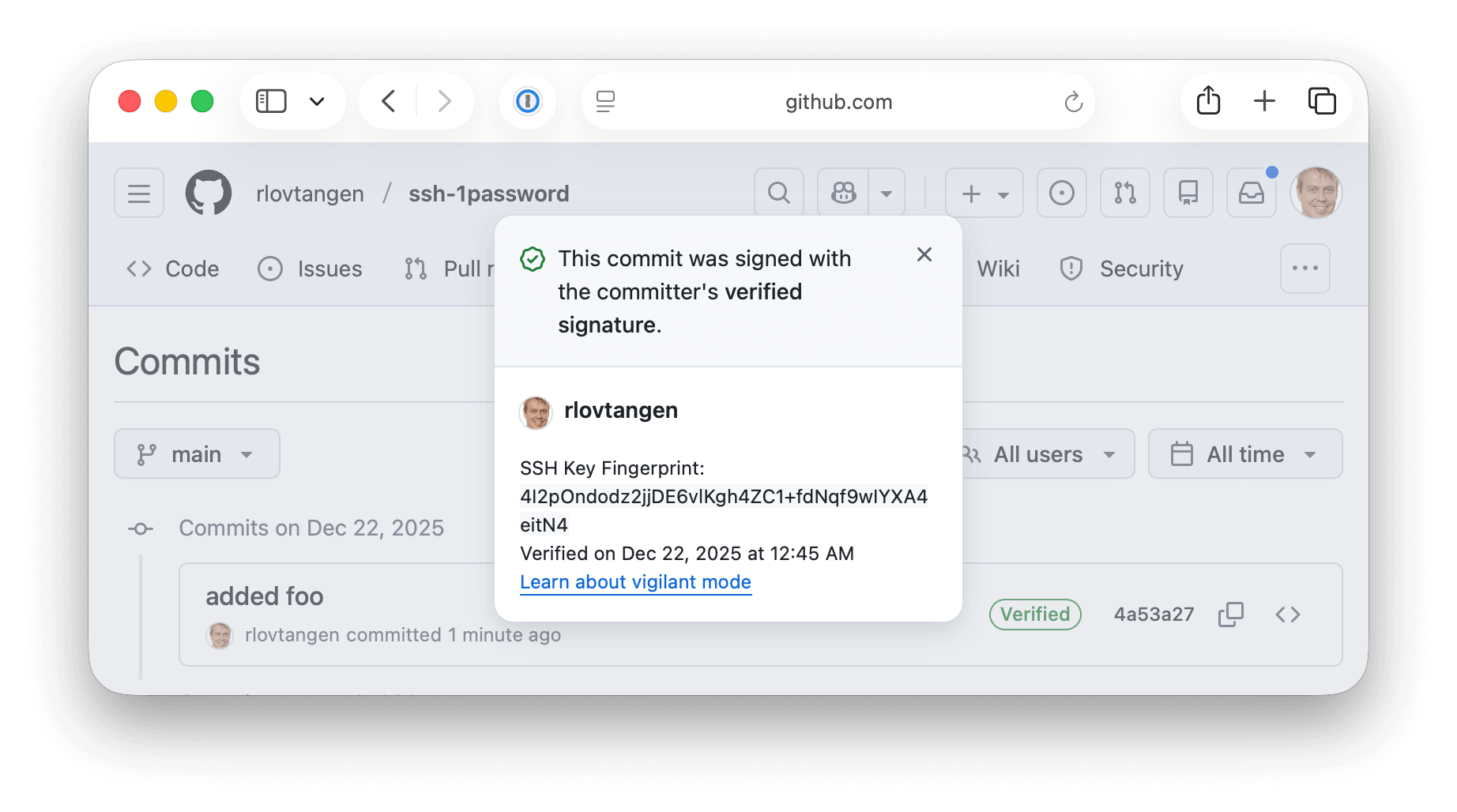Open the hamburger navigation menu
Image resolution: width=1457 pixels, height=812 pixels.
tap(139, 193)
